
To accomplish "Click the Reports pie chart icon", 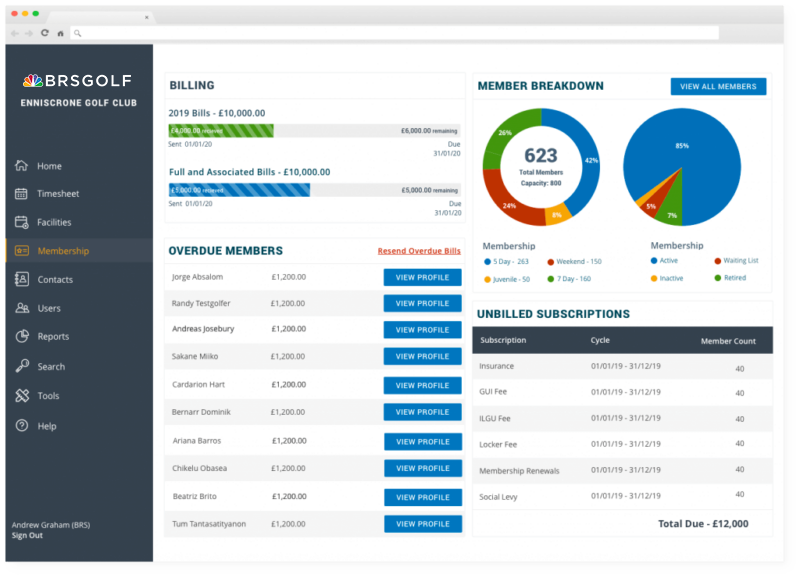I will pos(21,337).
